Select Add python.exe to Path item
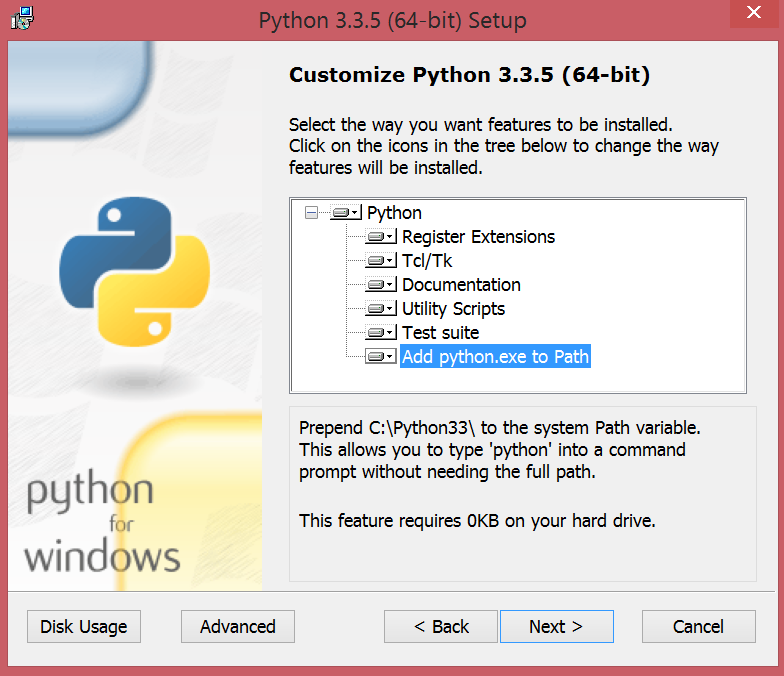Screen dimensions: 784x676 495,357
